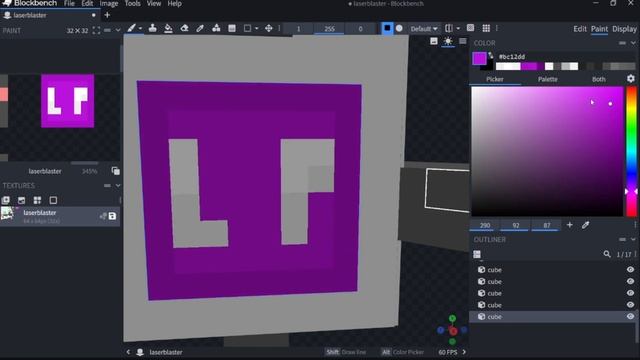Switch to Display mode
The width and height of the screenshot is (640, 360).
tap(624, 29)
